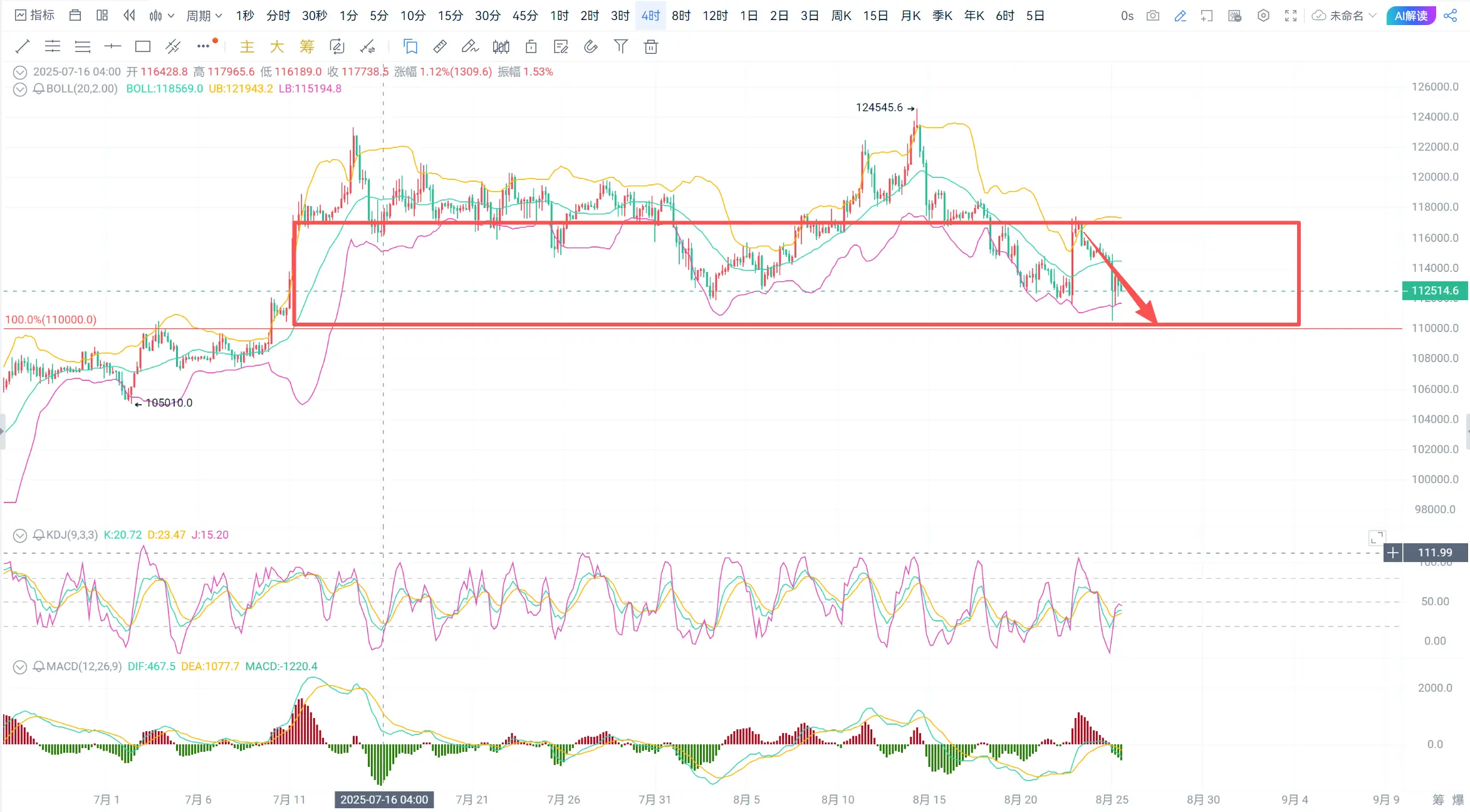Select the rectangle drawing tool

143,46
